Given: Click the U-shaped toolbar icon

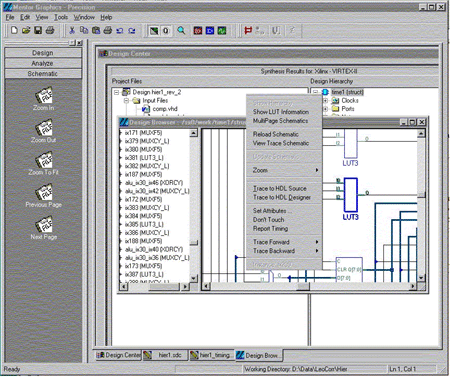Looking at the screenshot, I should click(x=276, y=31).
